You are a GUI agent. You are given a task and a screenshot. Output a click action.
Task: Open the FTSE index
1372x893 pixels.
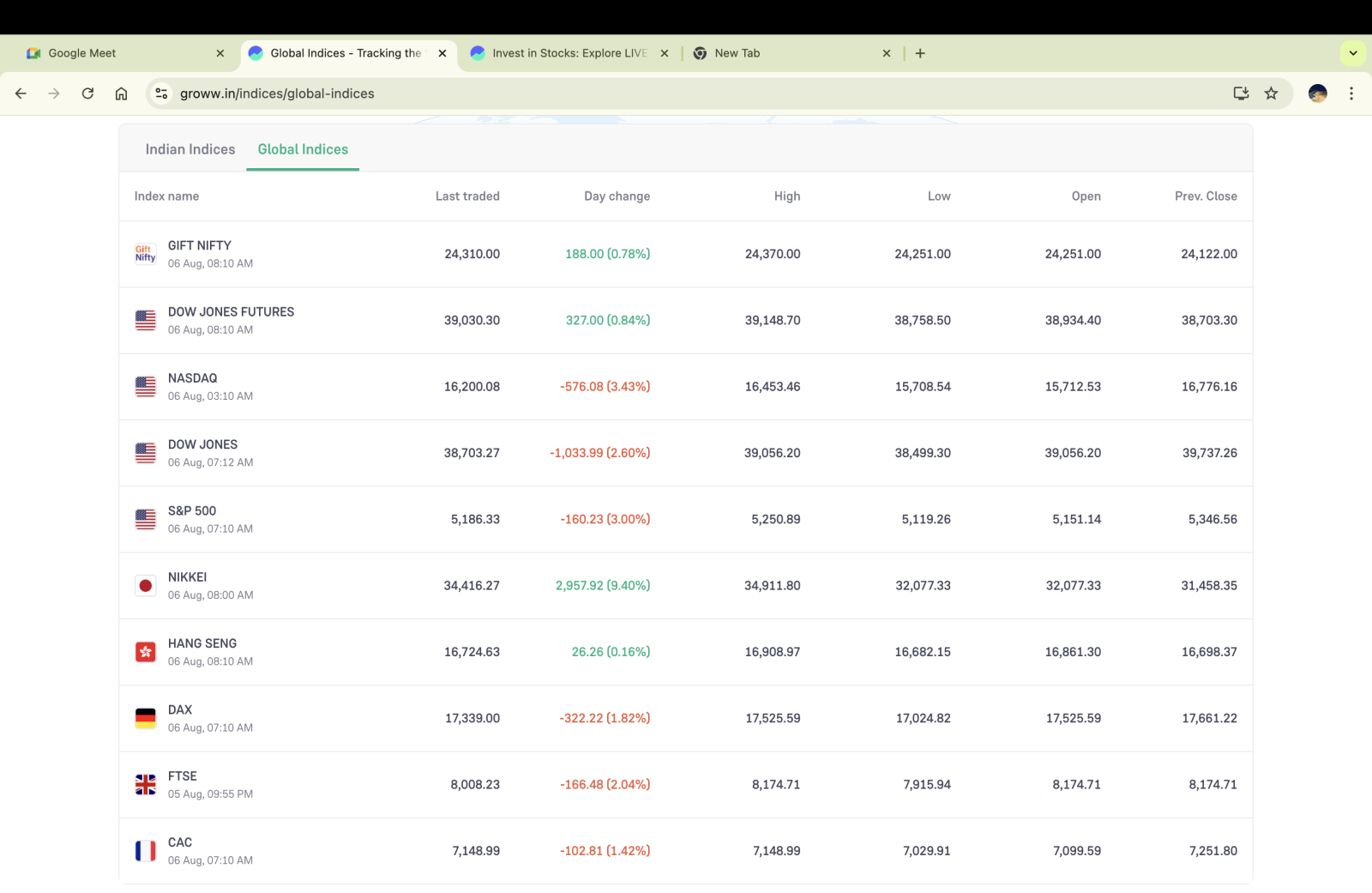point(182,776)
